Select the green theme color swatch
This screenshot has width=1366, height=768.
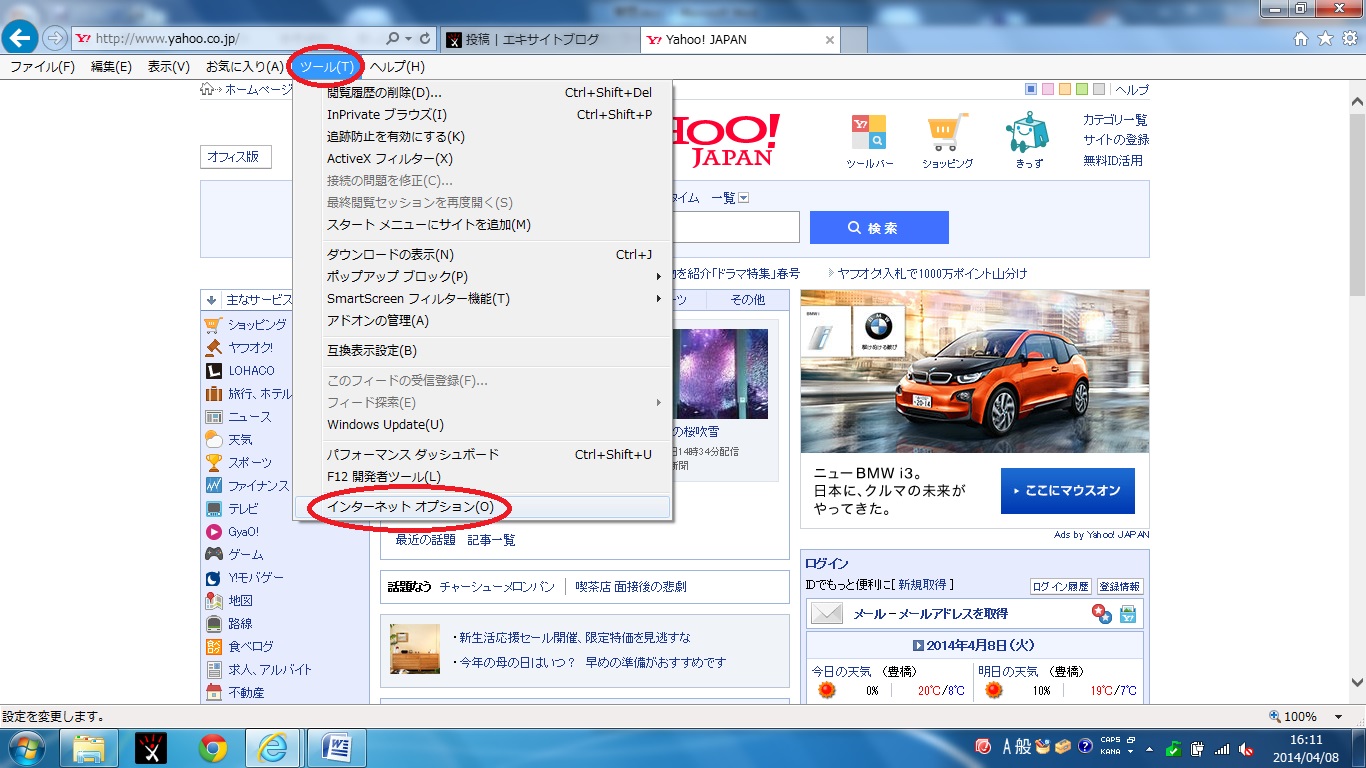[1082, 90]
